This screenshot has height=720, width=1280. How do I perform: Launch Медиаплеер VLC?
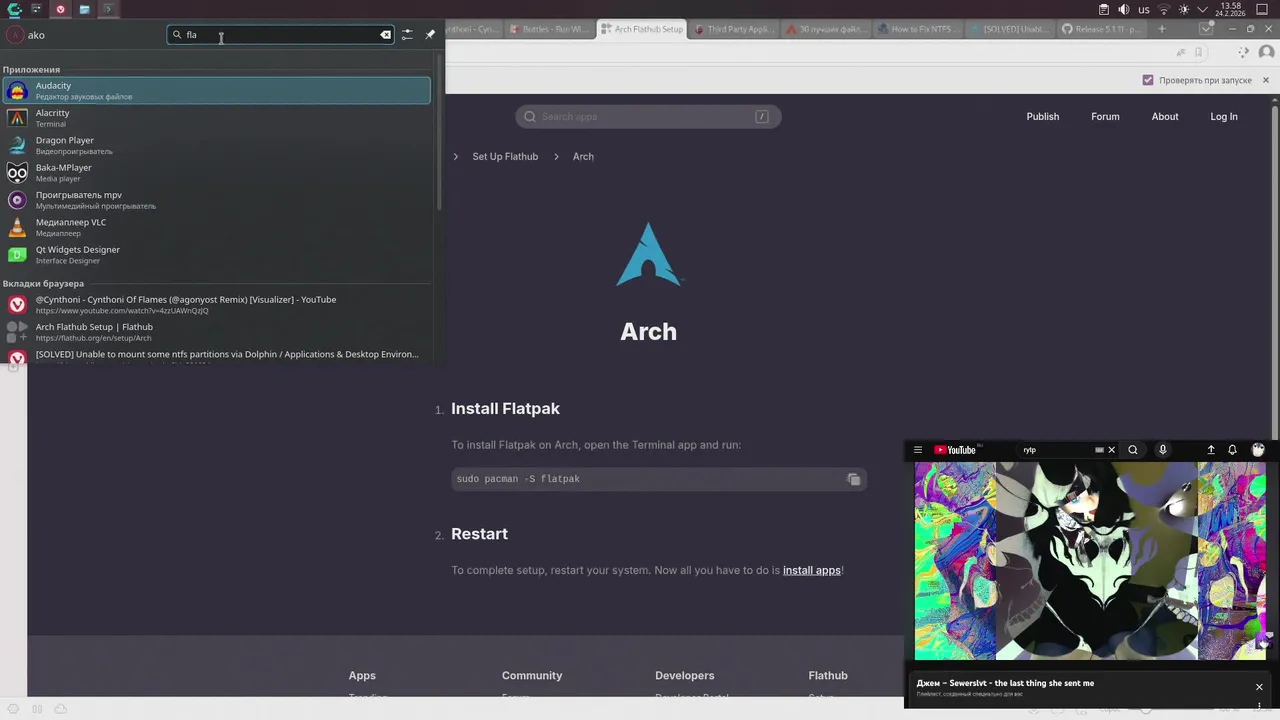(x=216, y=227)
